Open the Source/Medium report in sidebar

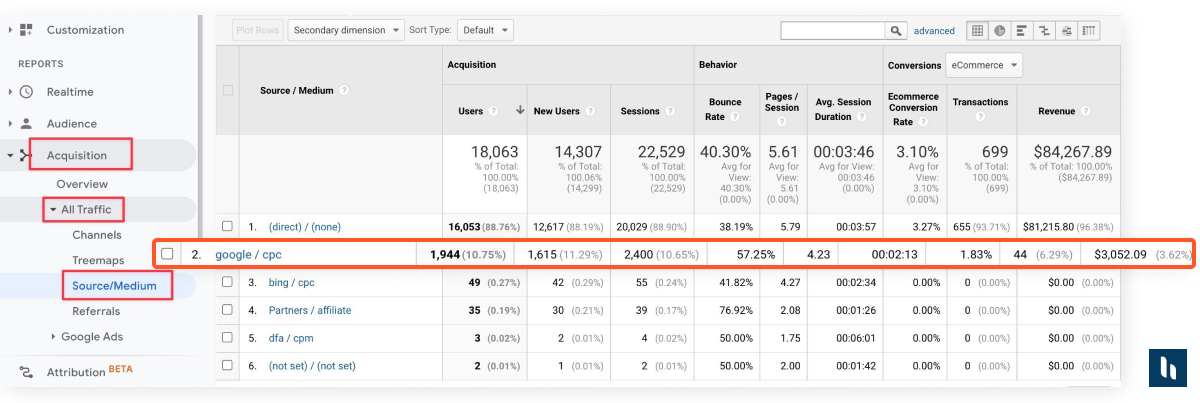(112, 286)
